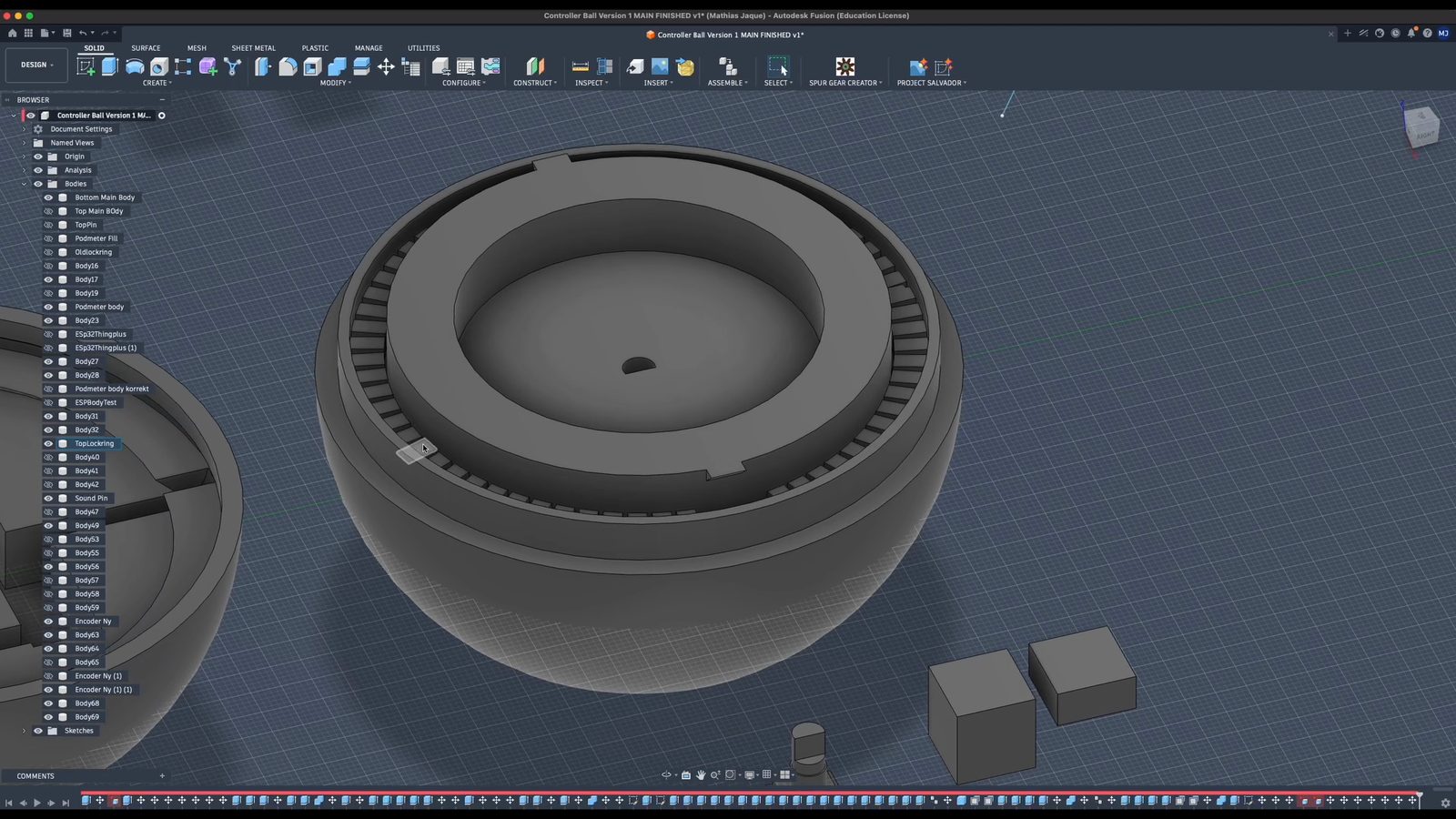Click the ViewCube in the corner
Viewport: 1456px width, 819px height.
click(1421, 126)
